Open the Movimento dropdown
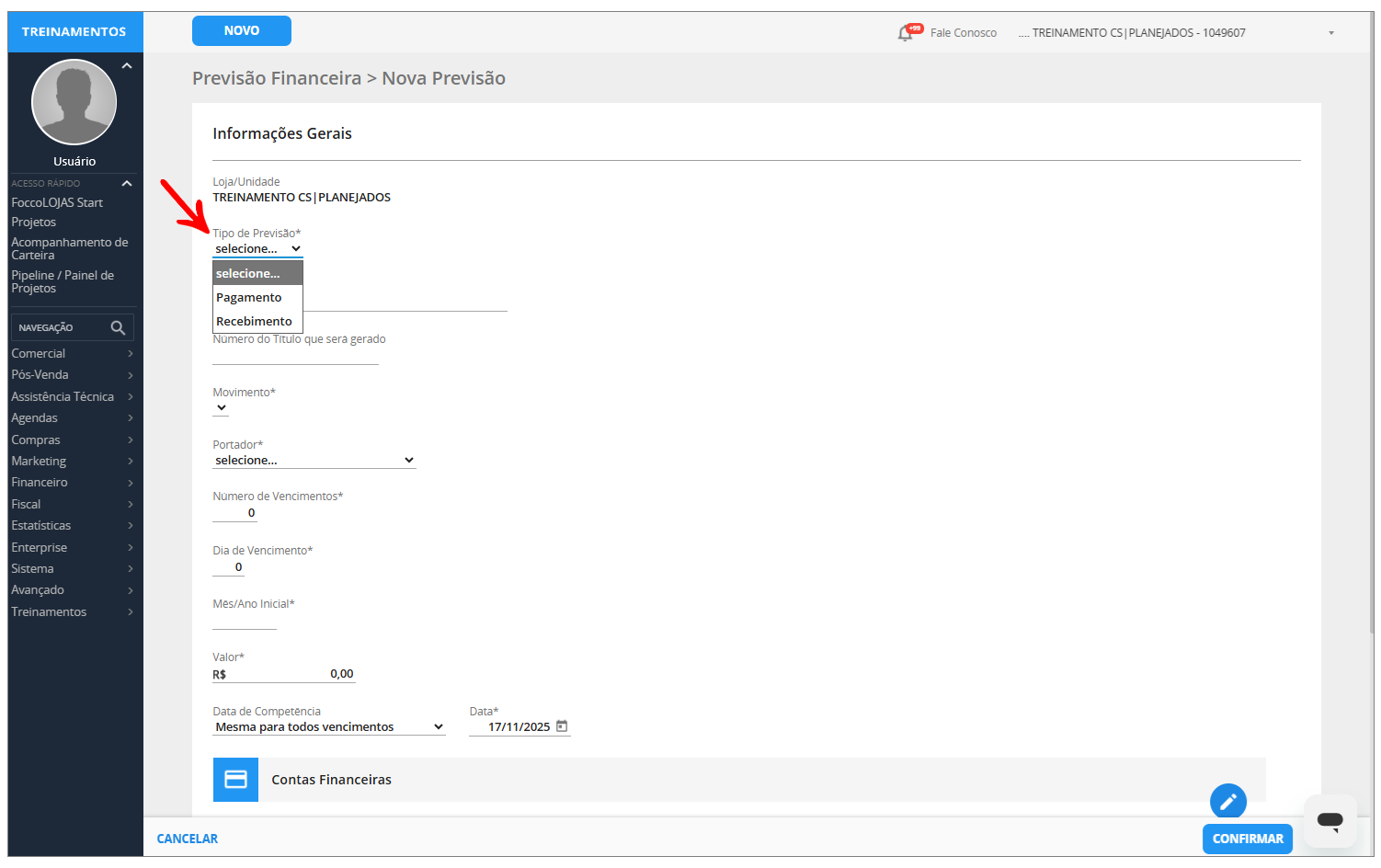This screenshot has width=1381, height=868. point(222,408)
